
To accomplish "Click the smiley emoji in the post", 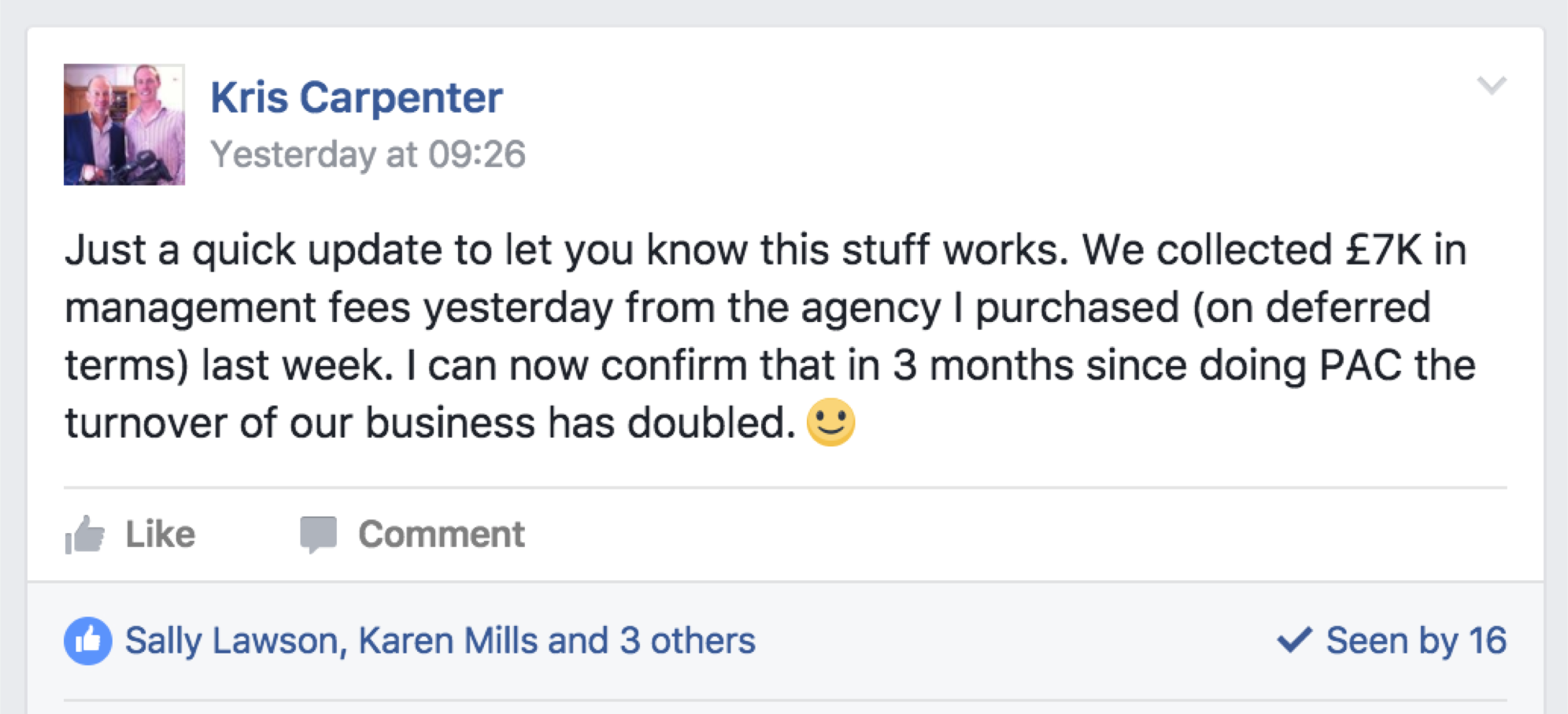I will coord(830,422).
